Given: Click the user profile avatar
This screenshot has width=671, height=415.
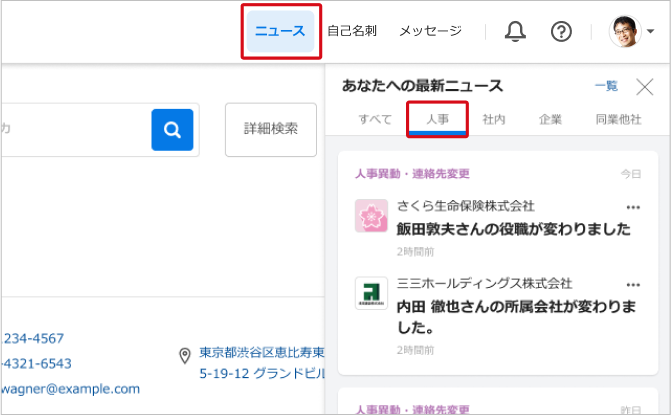Looking at the screenshot, I should click(x=625, y=31).
